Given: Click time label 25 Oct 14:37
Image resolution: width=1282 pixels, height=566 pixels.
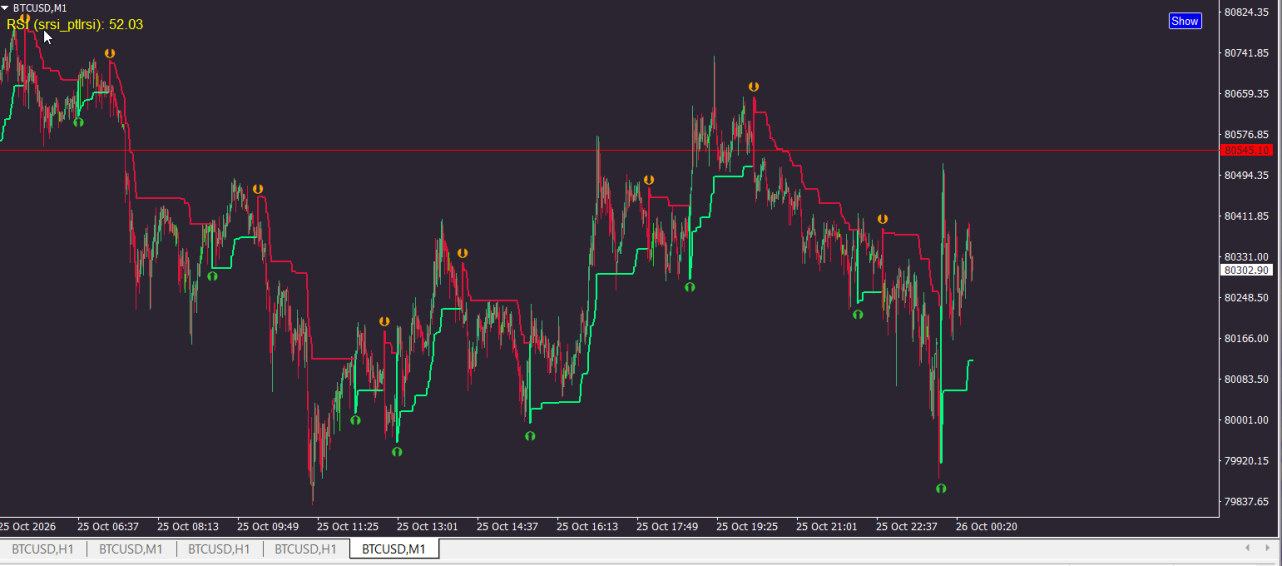Looking at the screenshot, I should (508, 526).
